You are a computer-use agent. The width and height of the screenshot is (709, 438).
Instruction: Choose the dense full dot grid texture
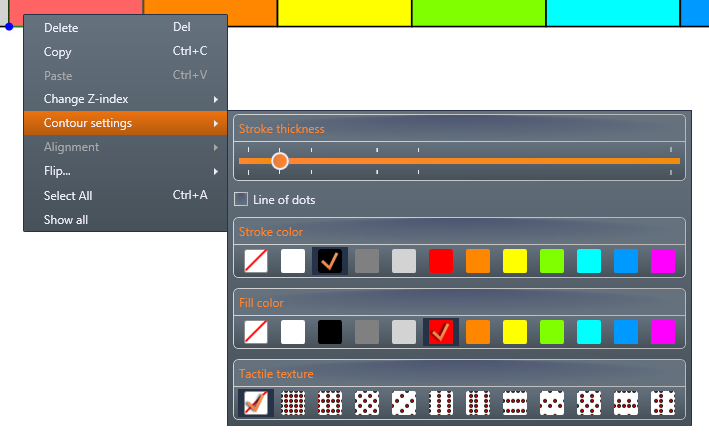(293, 403)
